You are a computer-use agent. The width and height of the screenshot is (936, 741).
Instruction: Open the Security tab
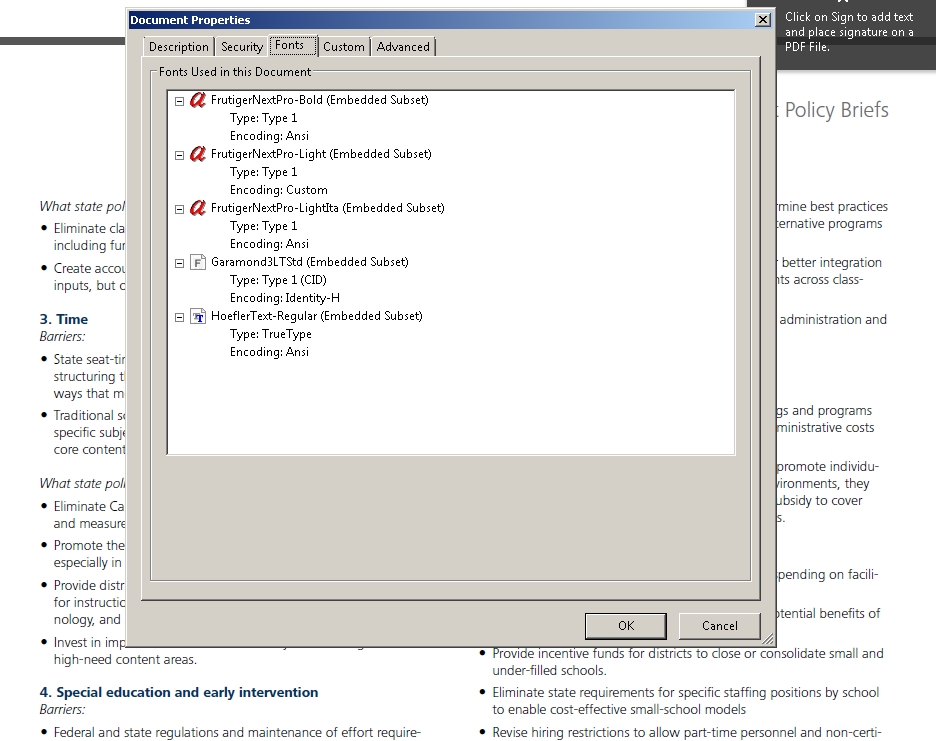click(x=242, y=47)
